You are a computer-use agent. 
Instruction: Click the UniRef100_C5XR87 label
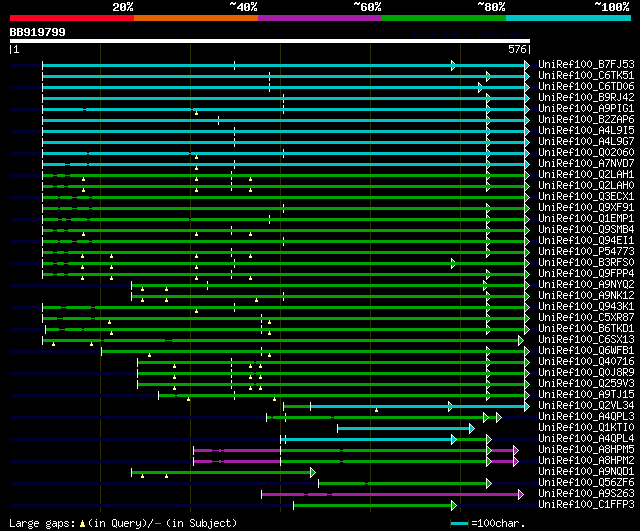586,318
